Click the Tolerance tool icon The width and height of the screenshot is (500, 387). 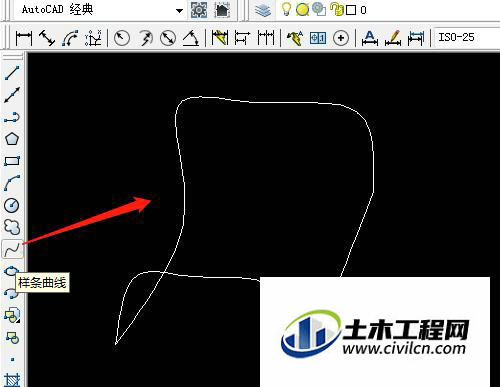pyautogui.click(x=318, y=38)
